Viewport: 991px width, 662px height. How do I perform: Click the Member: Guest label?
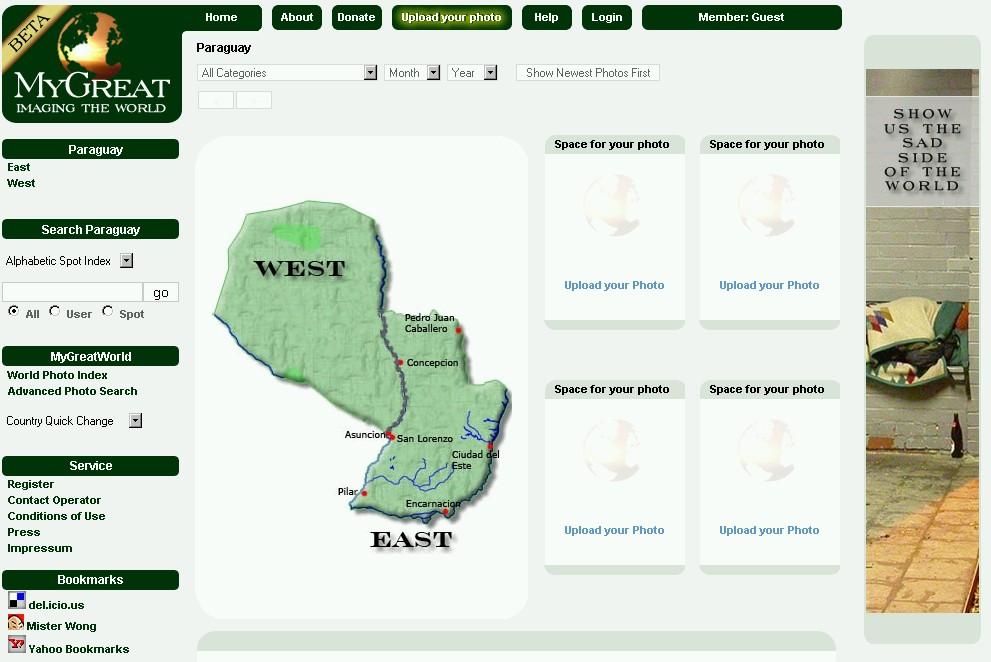point(741,17)
